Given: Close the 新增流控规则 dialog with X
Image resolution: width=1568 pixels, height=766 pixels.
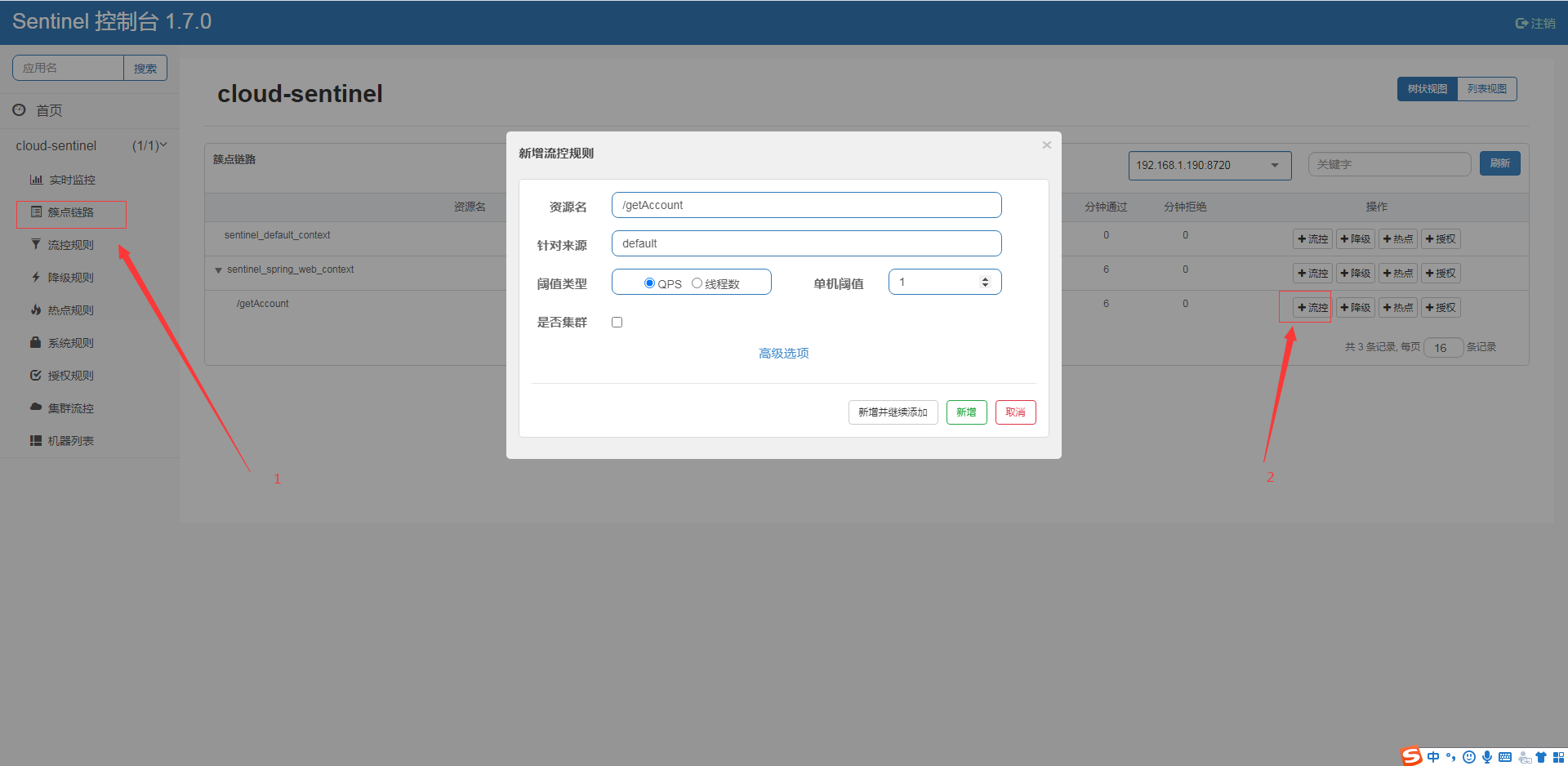Looking at the screenshot, I should point(1046,145).
